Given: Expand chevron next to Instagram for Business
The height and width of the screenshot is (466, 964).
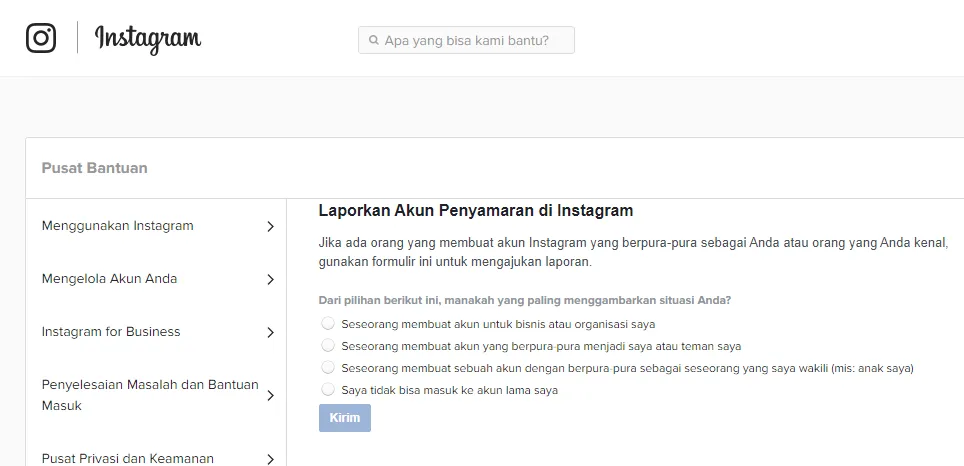Looking at the screenshot, I should pos(271,333).
